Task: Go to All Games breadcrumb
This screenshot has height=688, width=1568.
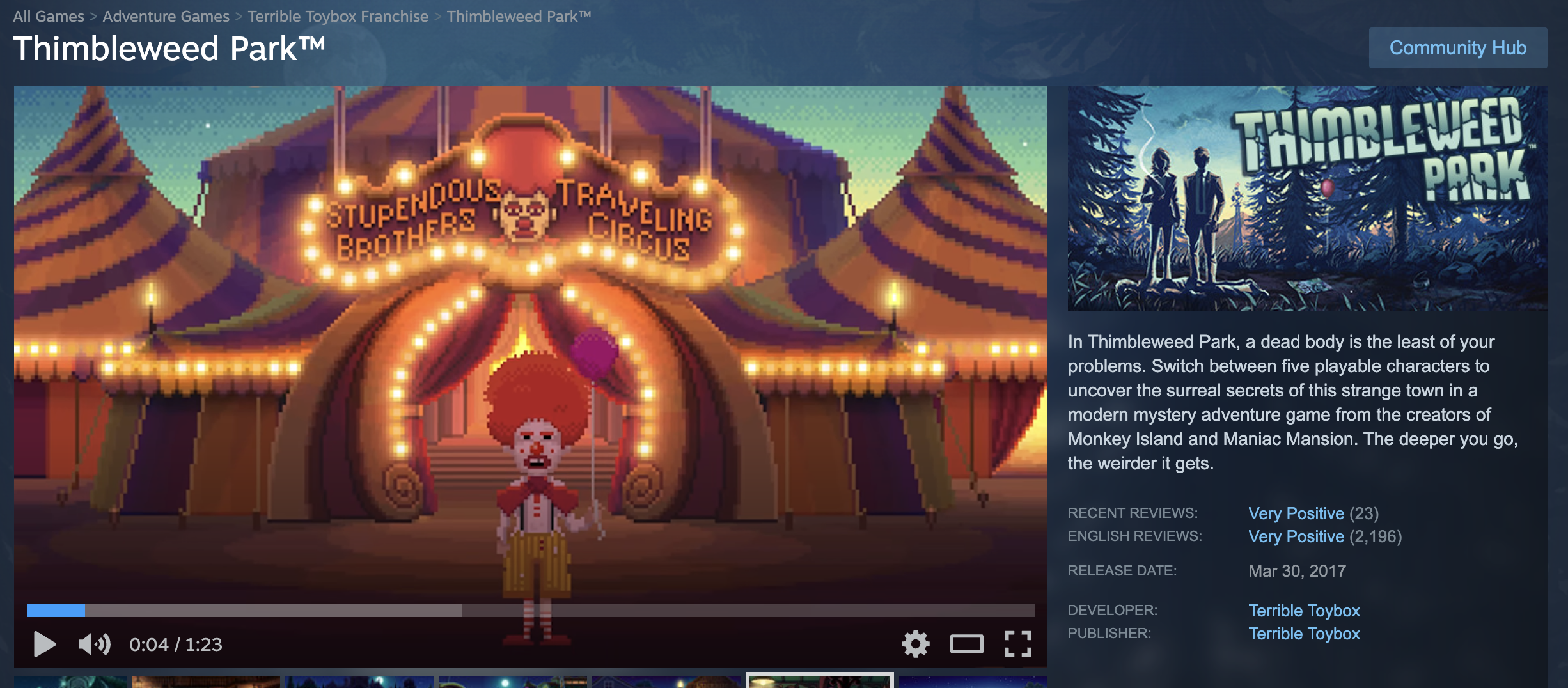Action: (x=49, y=16)
